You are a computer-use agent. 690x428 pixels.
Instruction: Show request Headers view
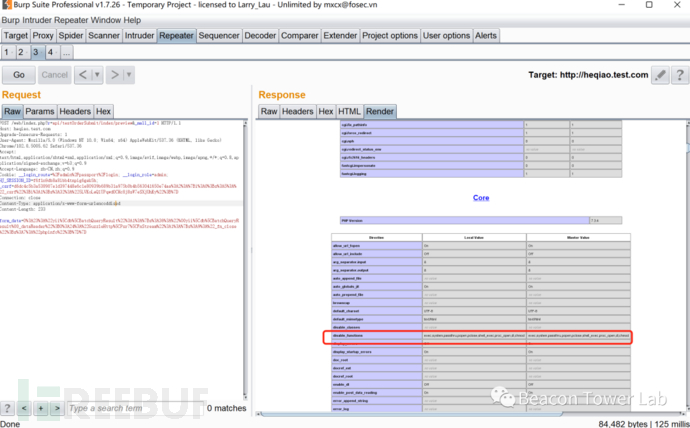(75, 111)
